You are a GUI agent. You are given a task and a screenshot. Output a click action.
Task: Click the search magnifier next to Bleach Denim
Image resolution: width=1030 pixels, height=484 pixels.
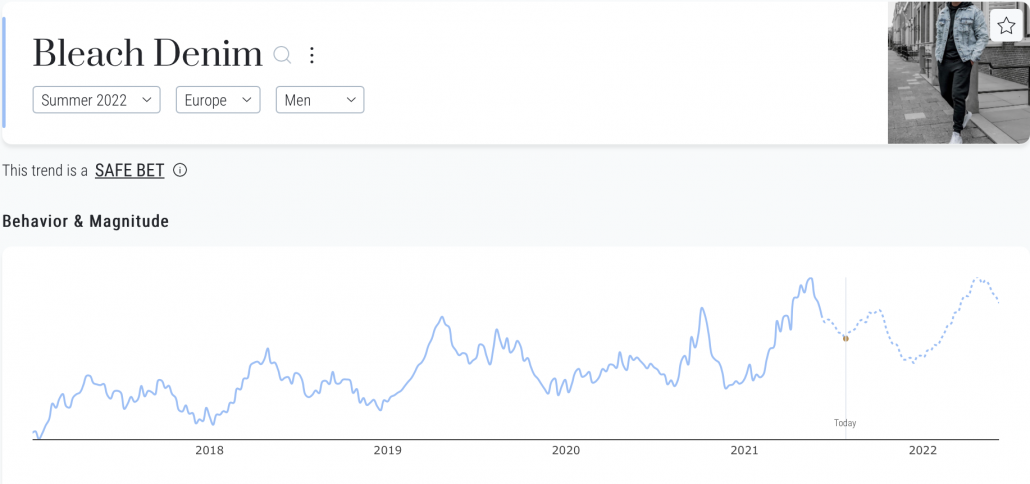pos(282,55)
